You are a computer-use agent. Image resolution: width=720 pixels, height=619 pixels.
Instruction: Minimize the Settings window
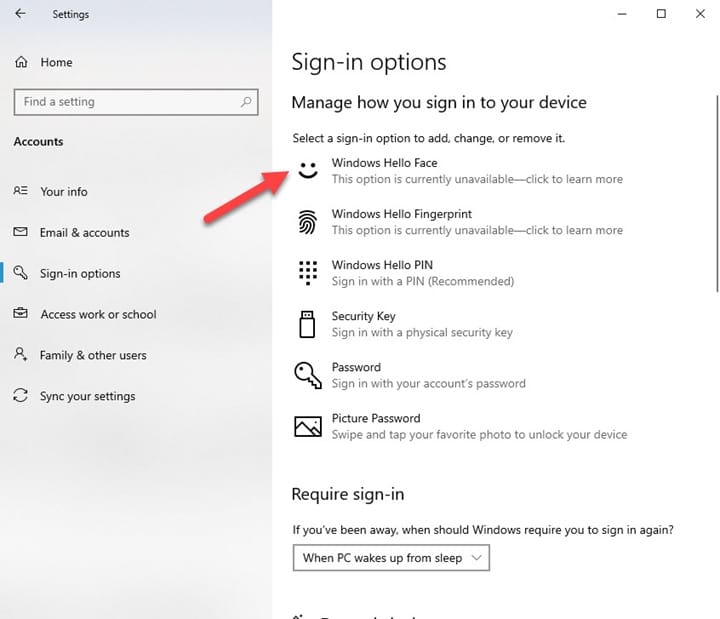coord(622,14)
